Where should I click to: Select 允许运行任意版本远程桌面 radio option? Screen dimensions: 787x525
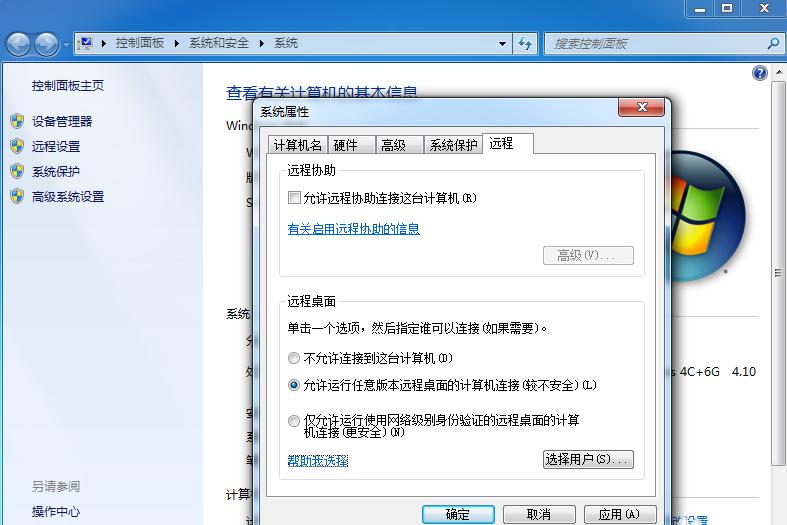pos(294,385)
